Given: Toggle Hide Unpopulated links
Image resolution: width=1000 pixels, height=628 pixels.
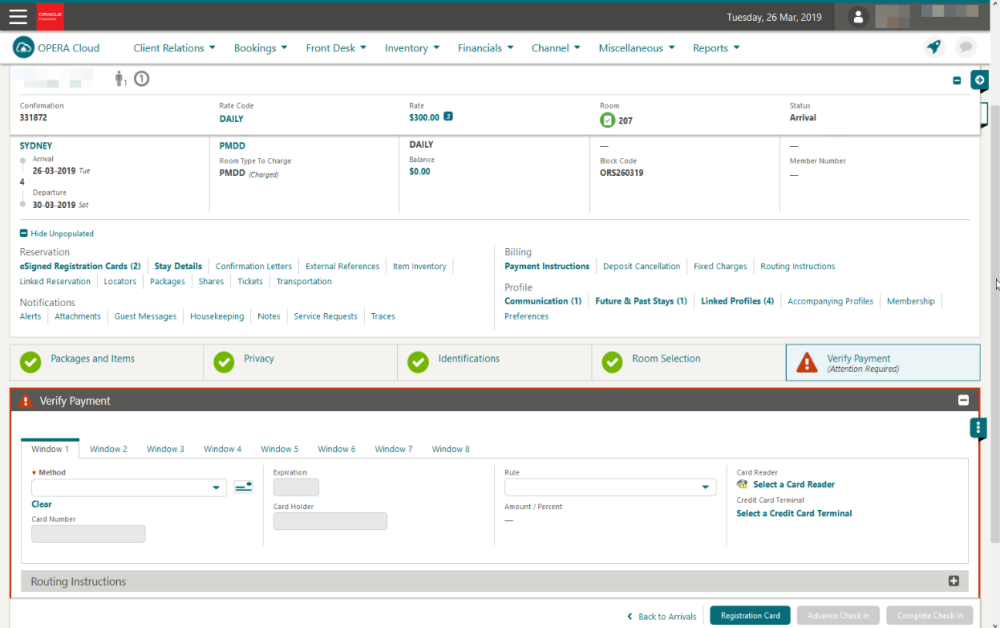Looking at the screenshot, I should point(57,233).
